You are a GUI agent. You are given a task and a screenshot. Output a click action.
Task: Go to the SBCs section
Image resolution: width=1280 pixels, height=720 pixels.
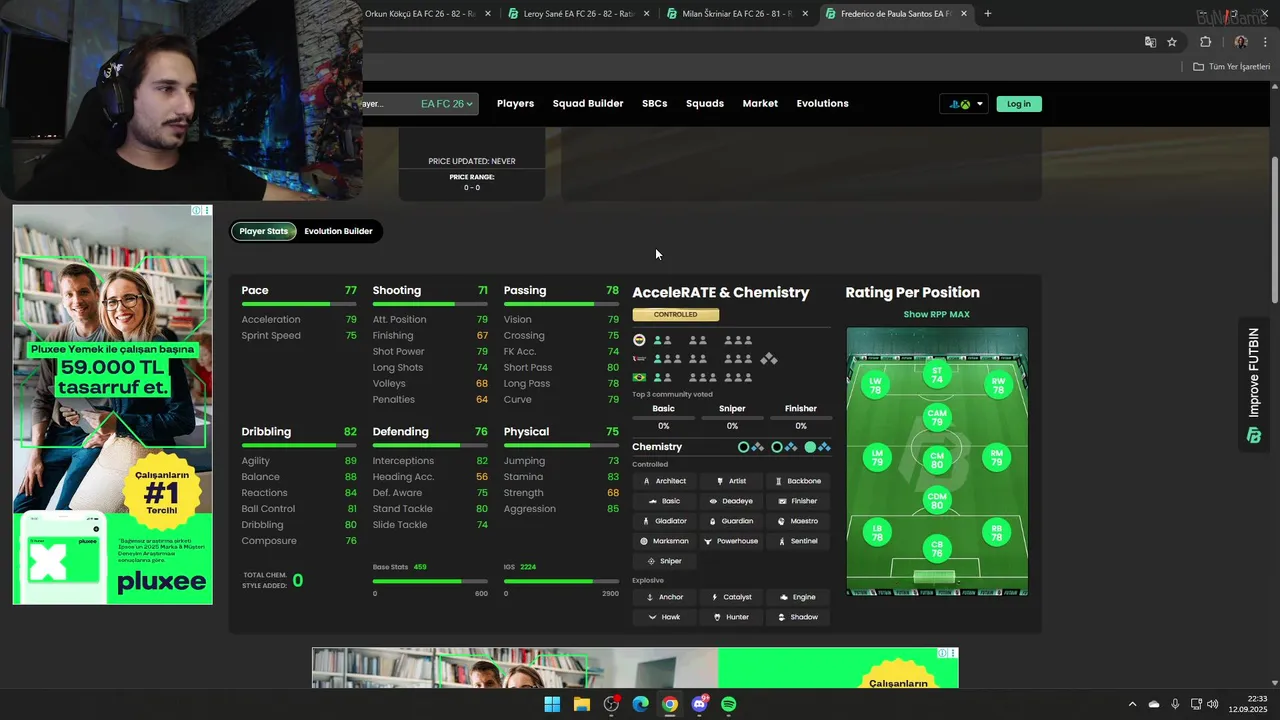coord(655,104)
